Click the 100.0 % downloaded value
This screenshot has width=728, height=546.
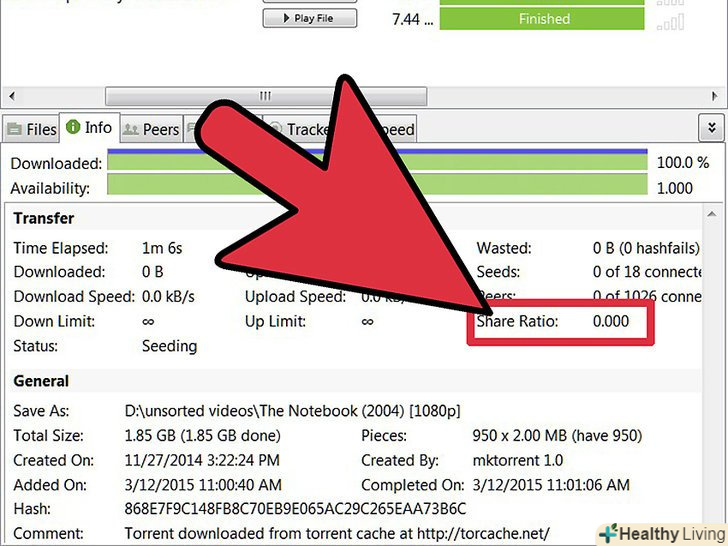point(682,162)
